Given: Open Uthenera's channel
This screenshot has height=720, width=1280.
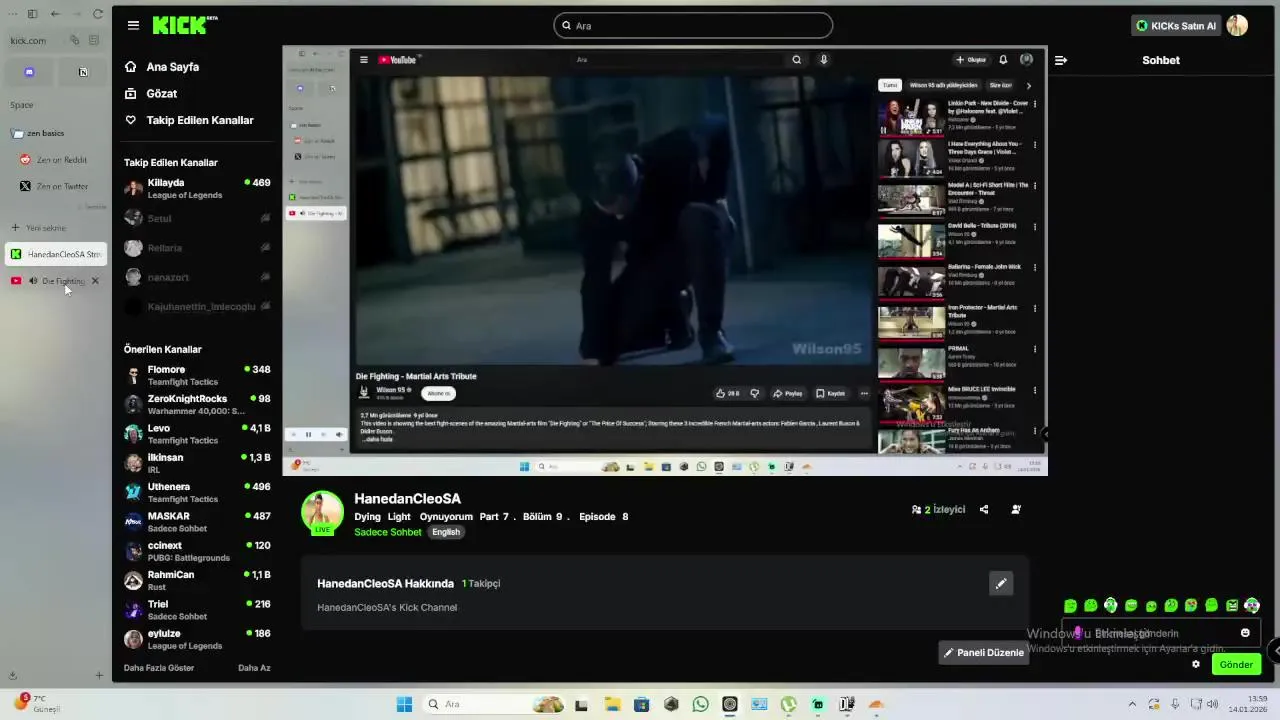Looking at the screenshot, I should click(x=197, y=492).
